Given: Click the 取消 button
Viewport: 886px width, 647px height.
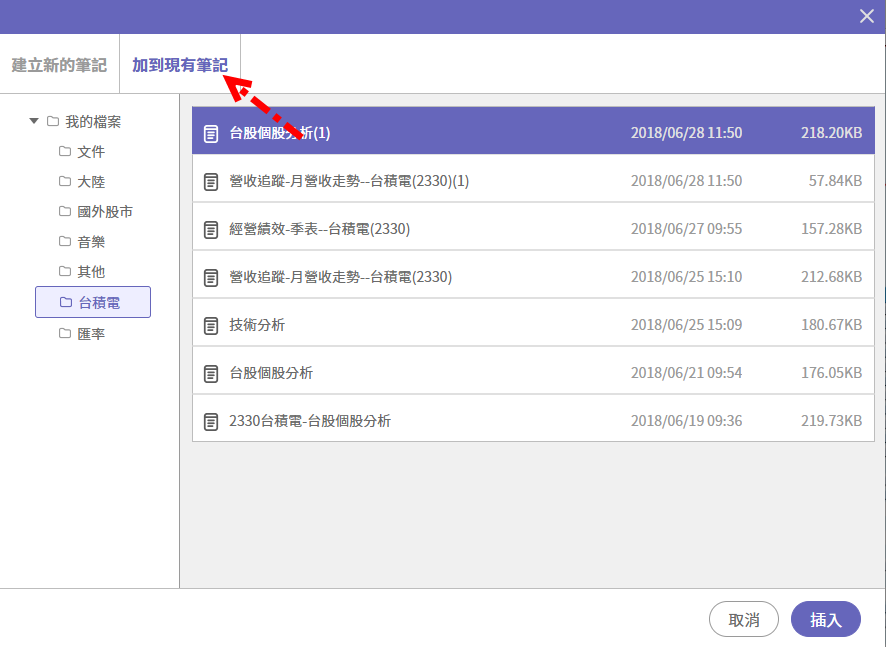Looking at the screenshot, I should [743, 620].
